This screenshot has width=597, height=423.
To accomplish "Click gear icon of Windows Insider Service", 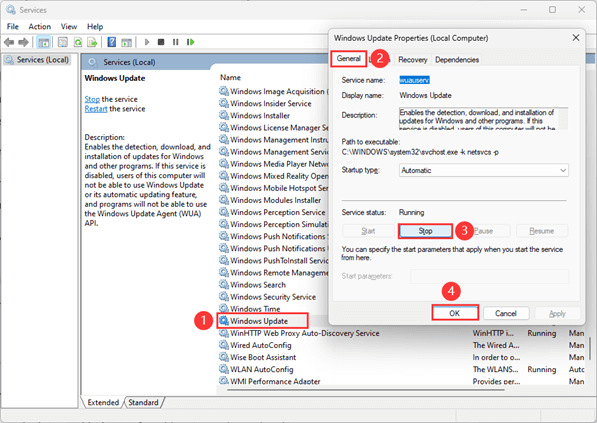I will coord(224,103).
